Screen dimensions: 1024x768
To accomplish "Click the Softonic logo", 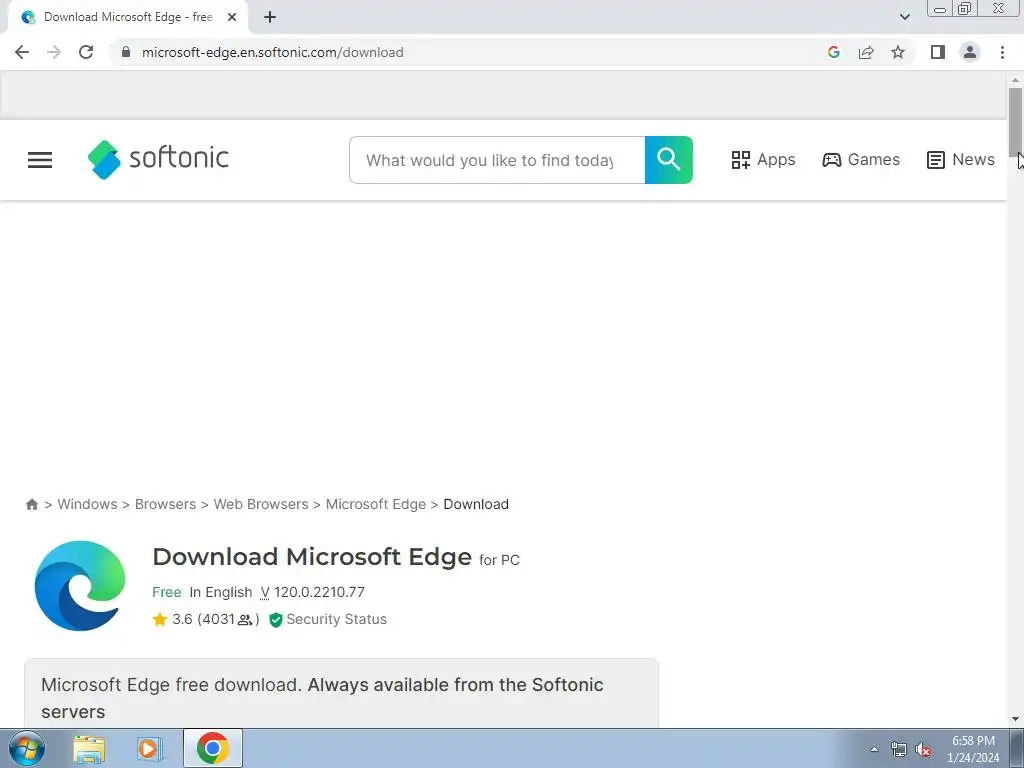I will [x=158, y=159].
